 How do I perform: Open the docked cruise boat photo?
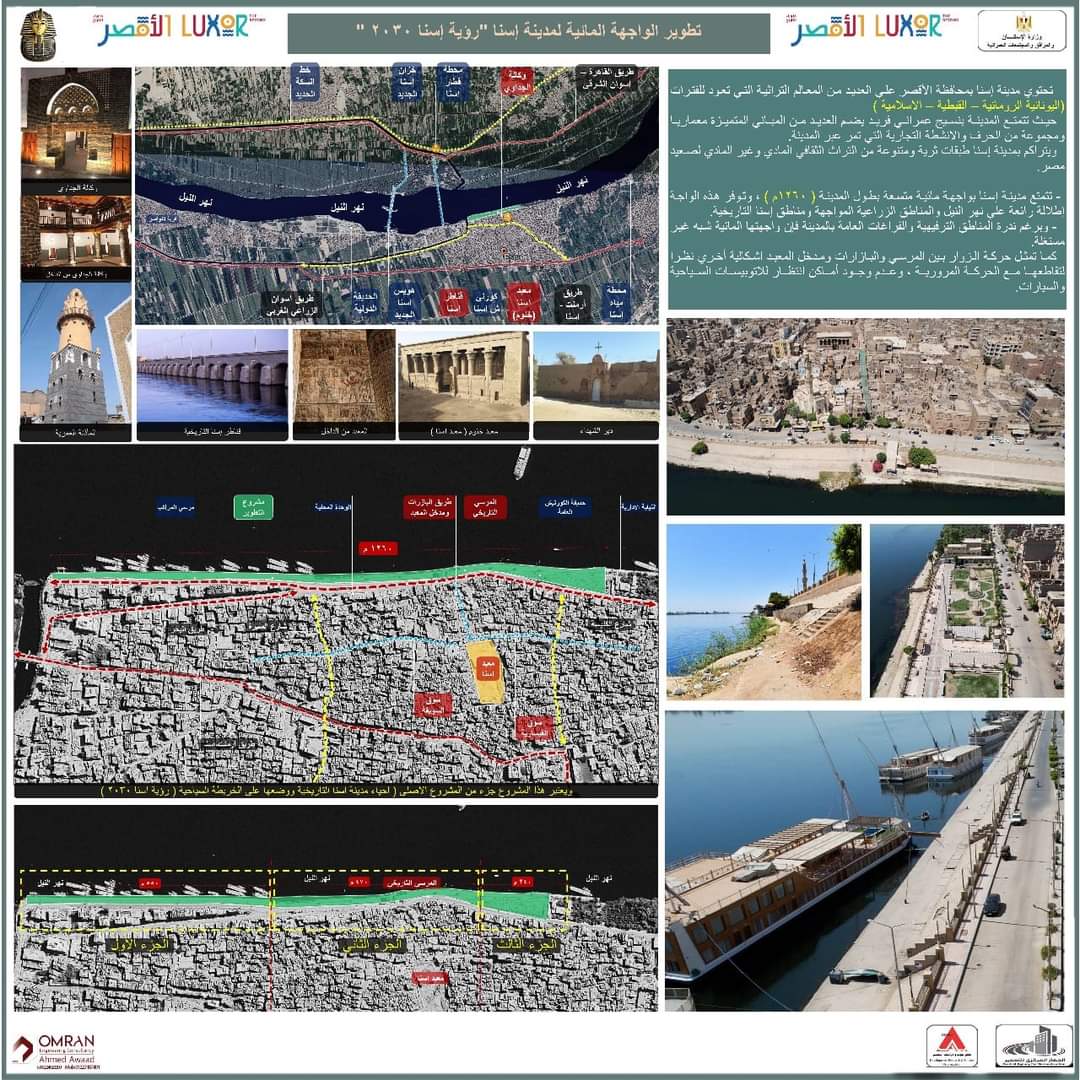865,860
